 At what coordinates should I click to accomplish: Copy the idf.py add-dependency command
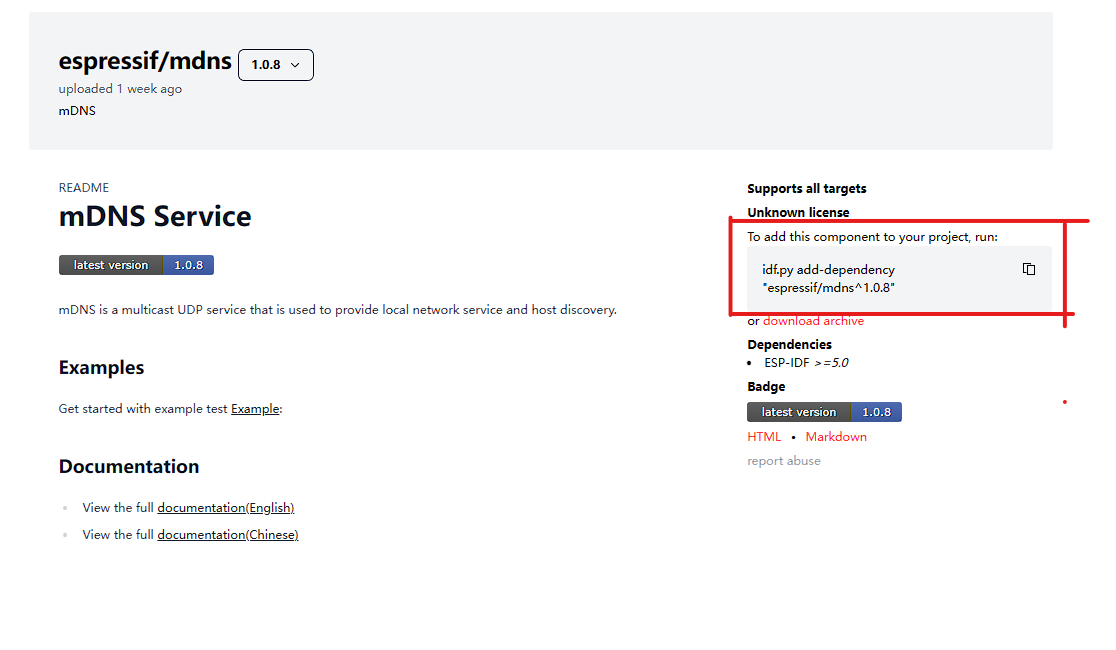click(x=1028, y=269)
